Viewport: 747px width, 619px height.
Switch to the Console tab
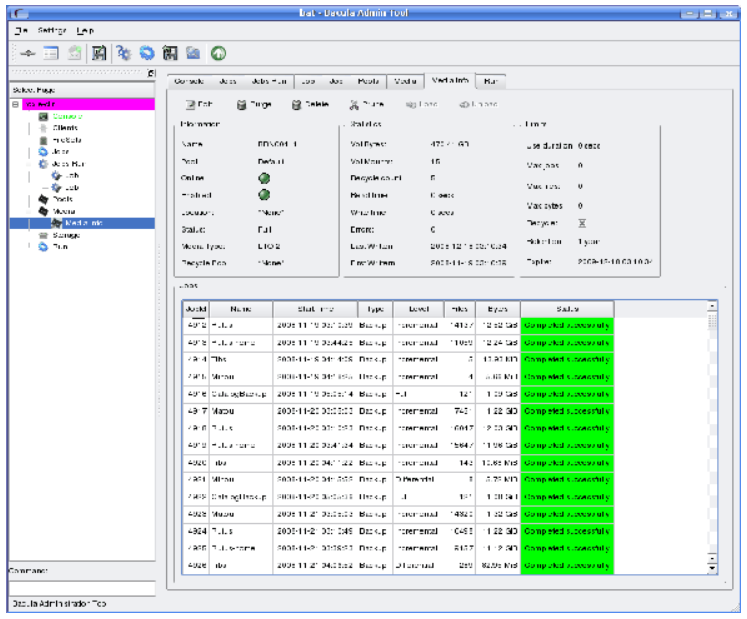(190, 80)
